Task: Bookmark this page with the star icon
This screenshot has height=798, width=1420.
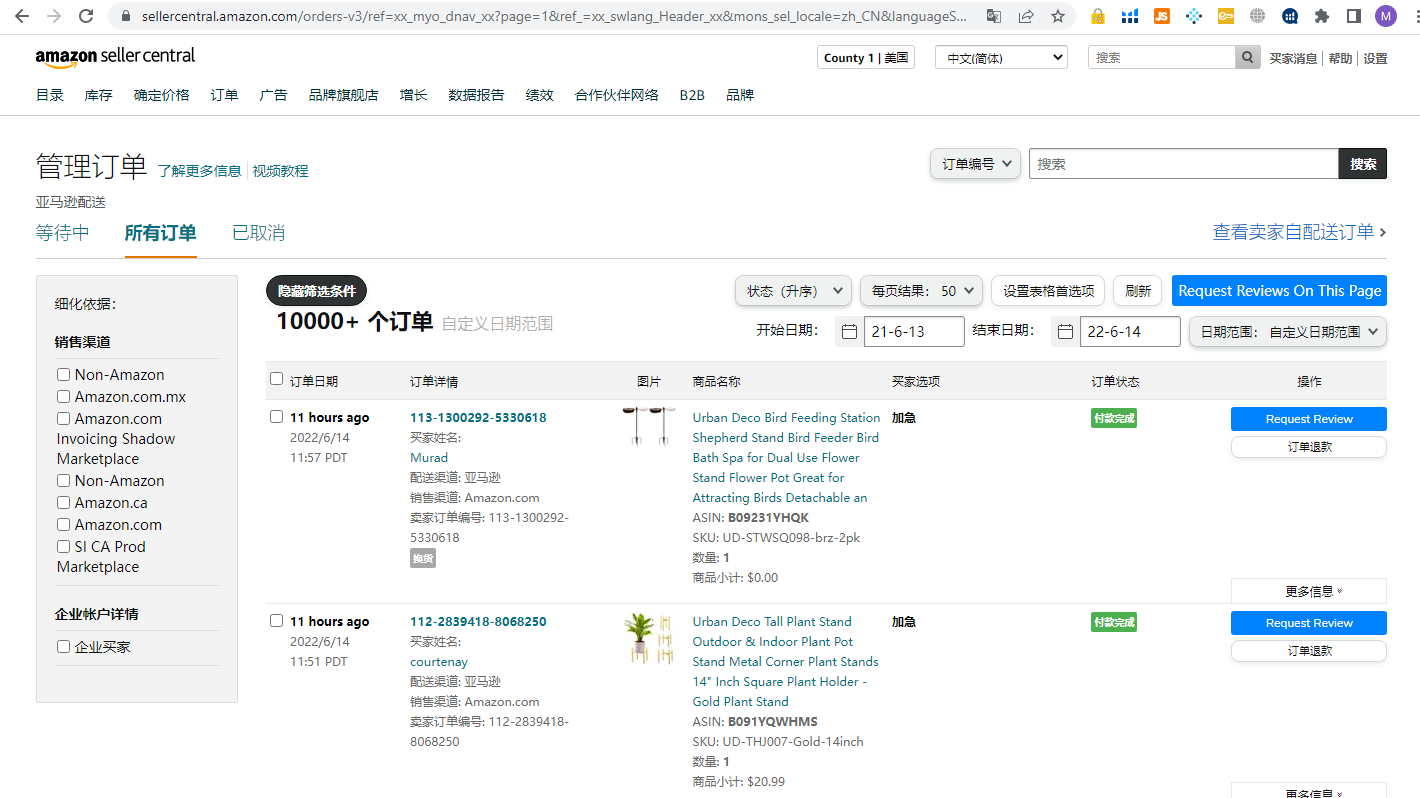Action: coord(1058,16)
